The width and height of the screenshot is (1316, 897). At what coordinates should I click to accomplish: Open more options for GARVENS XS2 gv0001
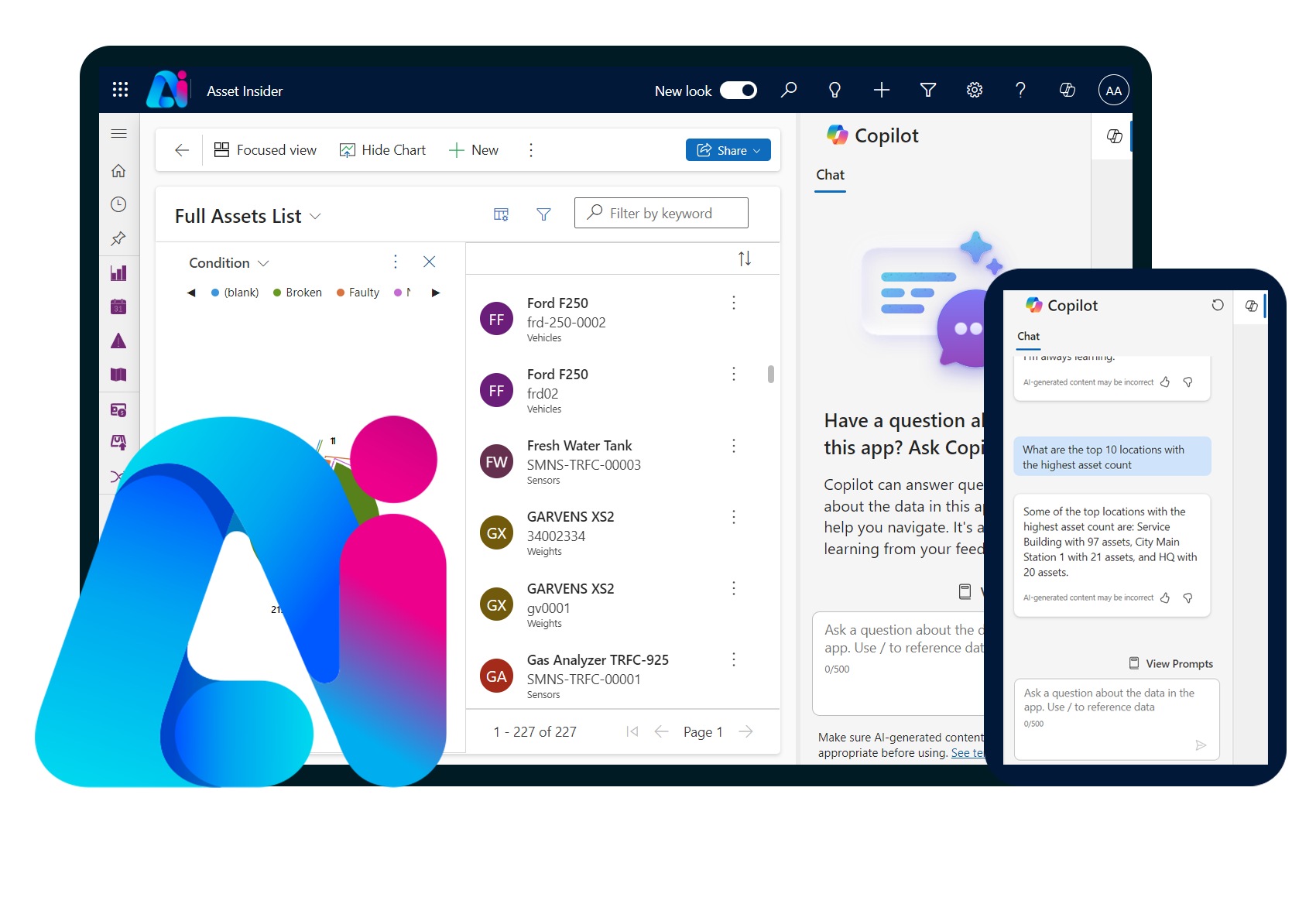tap(734, 588)
